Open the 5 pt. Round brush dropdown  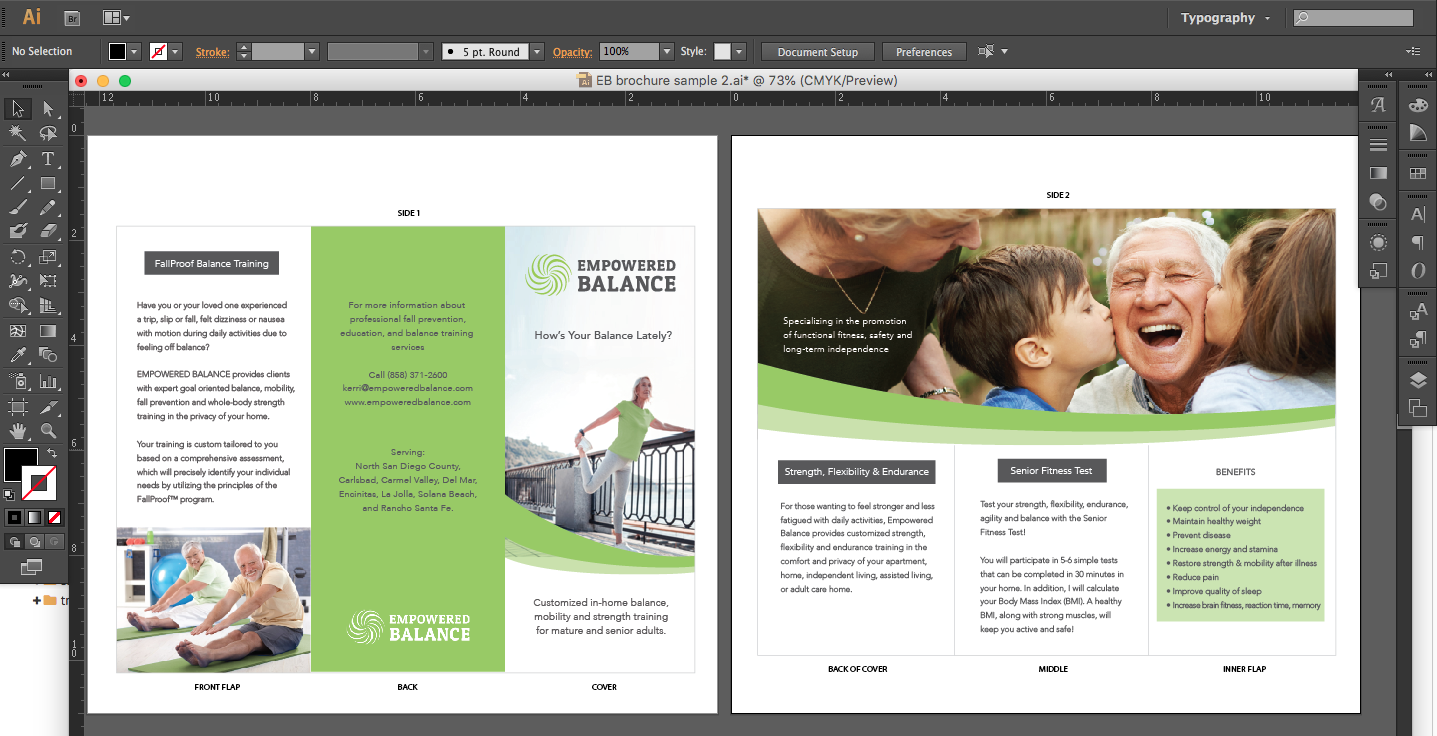coord(536,51)
